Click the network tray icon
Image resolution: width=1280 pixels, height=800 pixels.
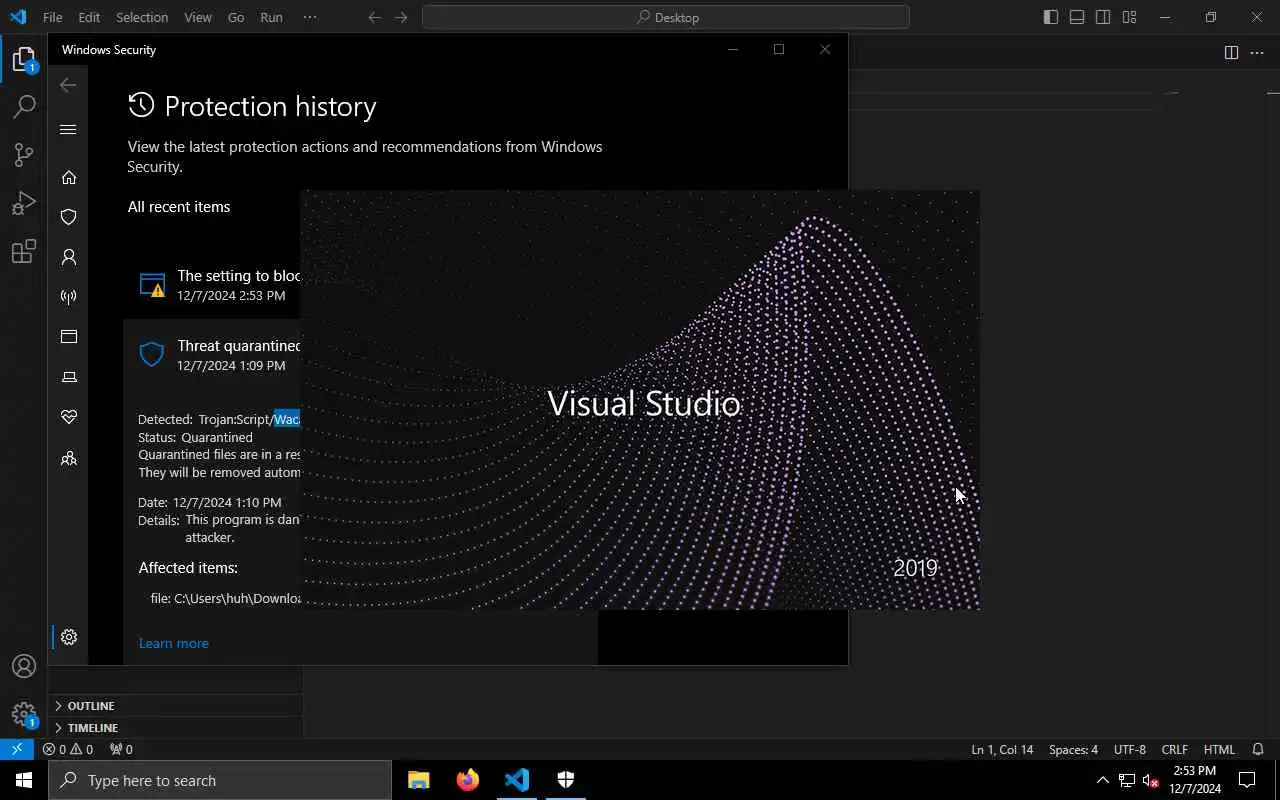pos(1126,781)
